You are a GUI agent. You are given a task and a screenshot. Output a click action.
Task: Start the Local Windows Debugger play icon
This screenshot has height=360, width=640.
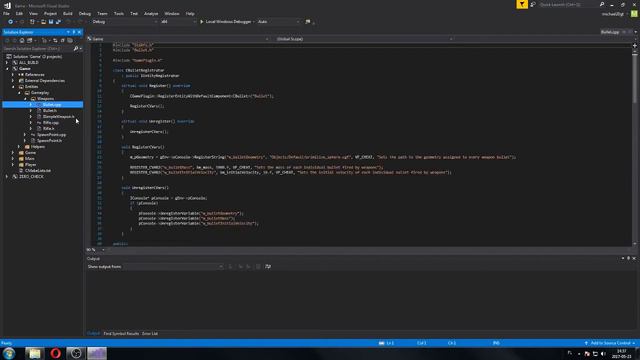pyautogui.click(x=202, y=22)
